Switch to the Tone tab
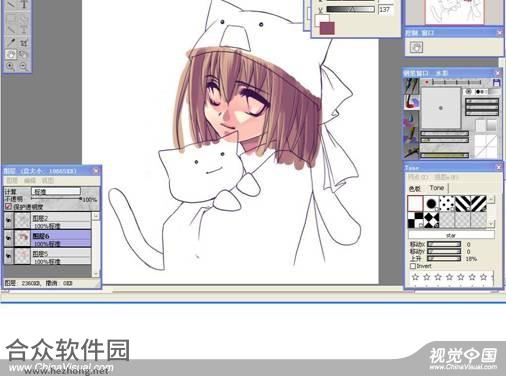 pyautogui.click(x=437, y=188)
